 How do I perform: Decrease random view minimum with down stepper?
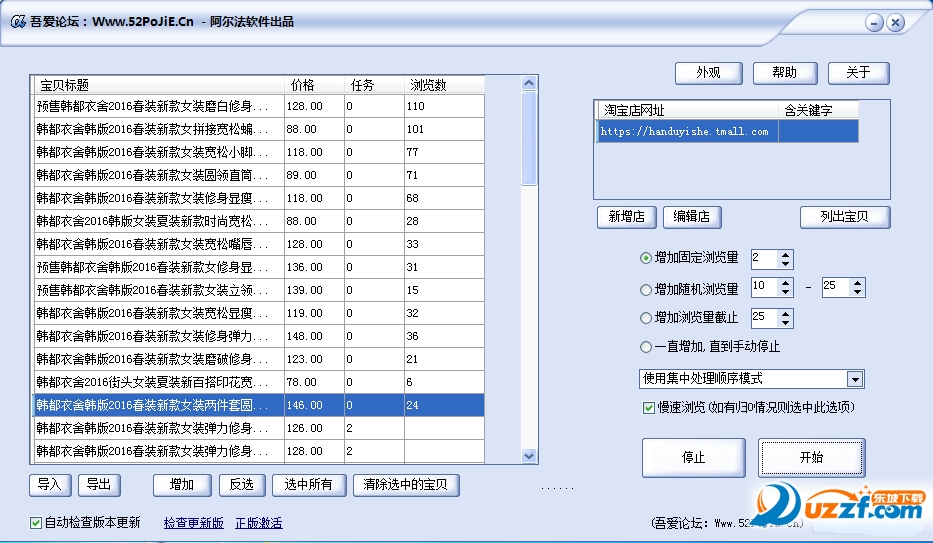click(x=785, y=292)
